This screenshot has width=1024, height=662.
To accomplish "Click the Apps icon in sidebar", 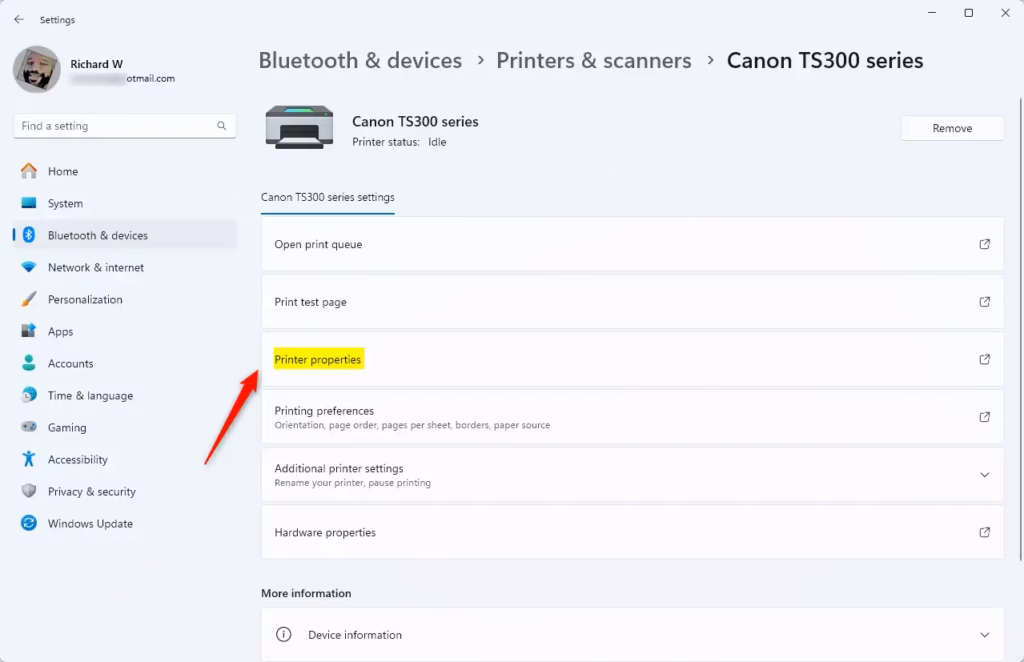I will tap(29, 330).
